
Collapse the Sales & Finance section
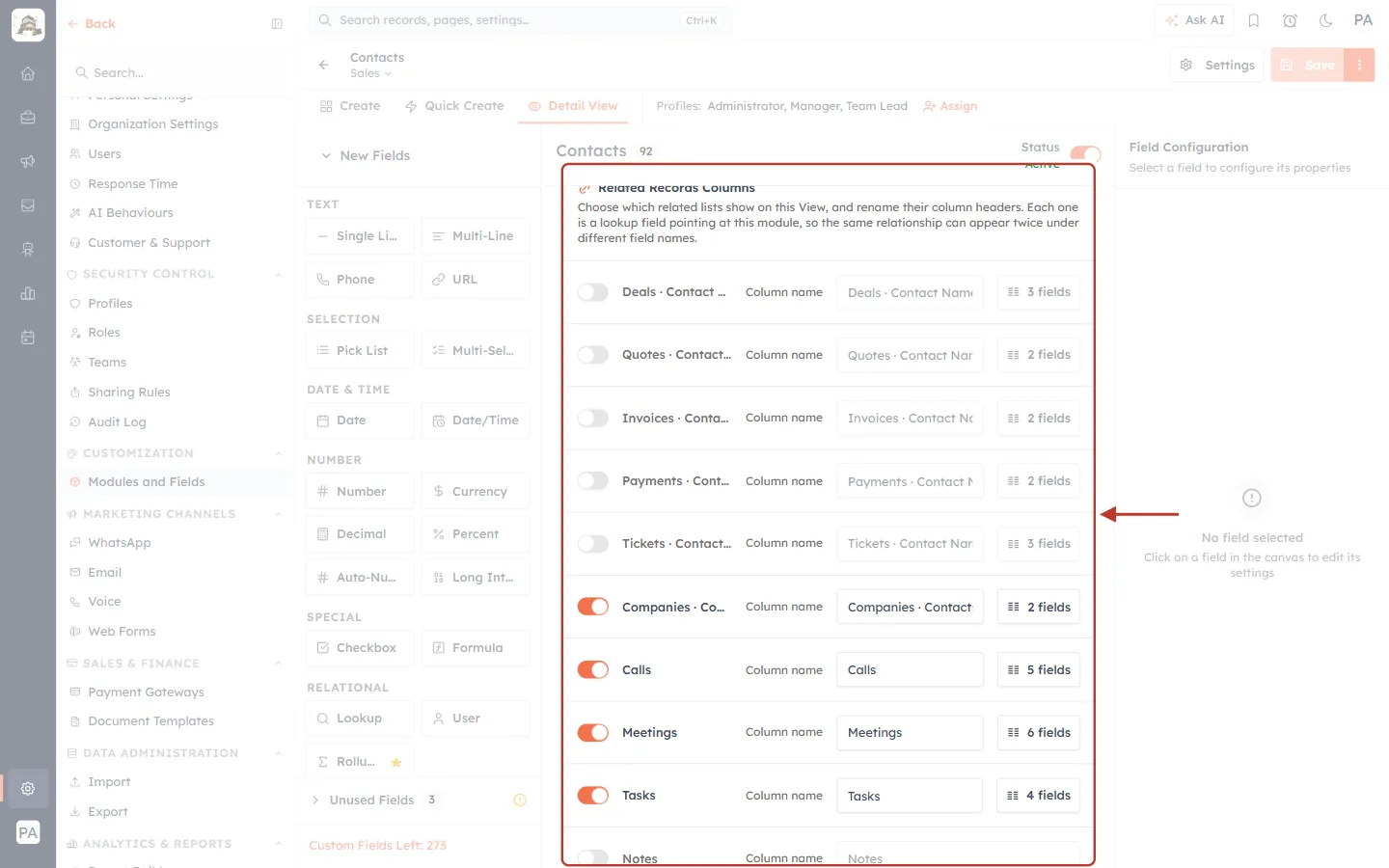coord(278,664)
